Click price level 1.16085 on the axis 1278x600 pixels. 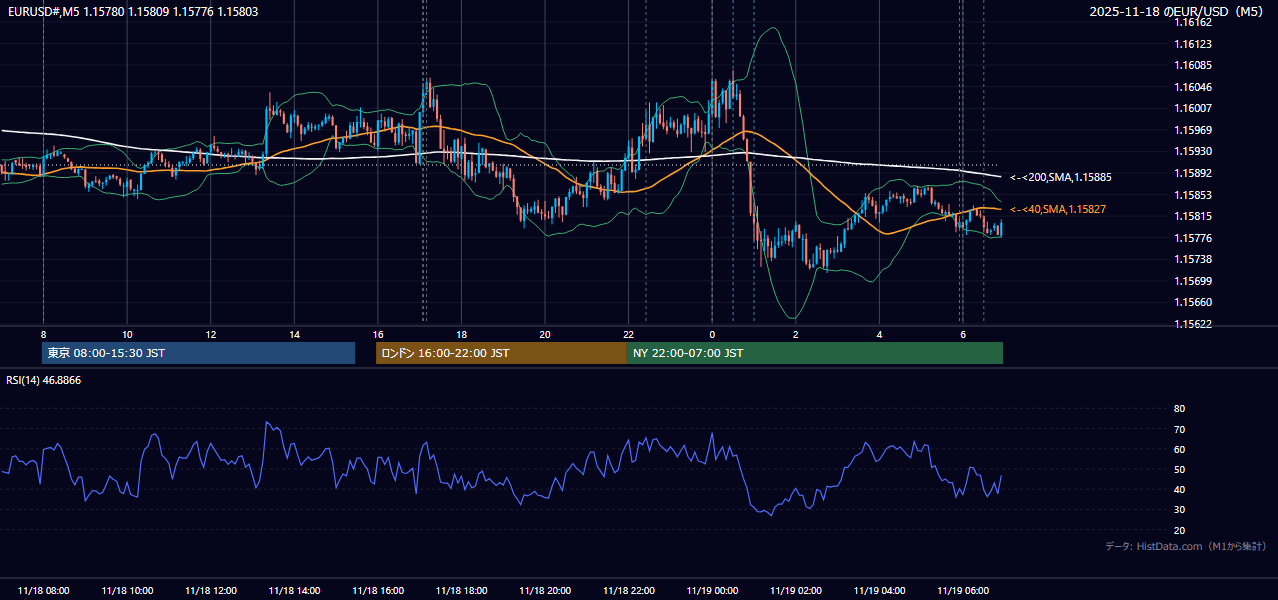coord(1193,66)
